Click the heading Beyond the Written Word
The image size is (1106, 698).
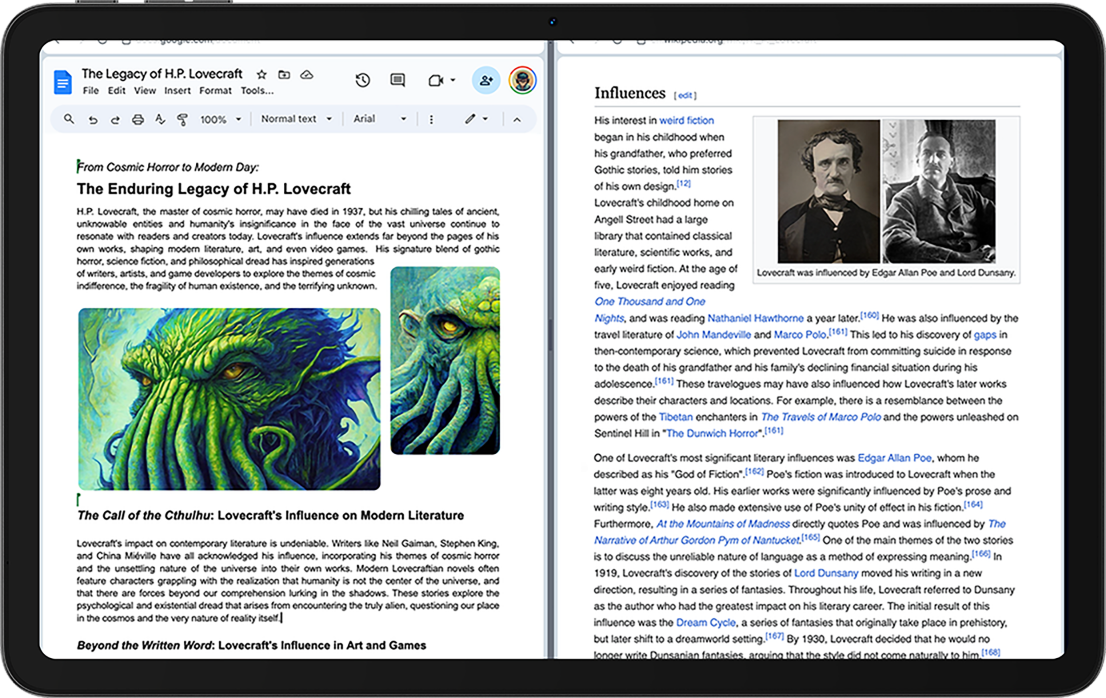(x=251, y=645)
